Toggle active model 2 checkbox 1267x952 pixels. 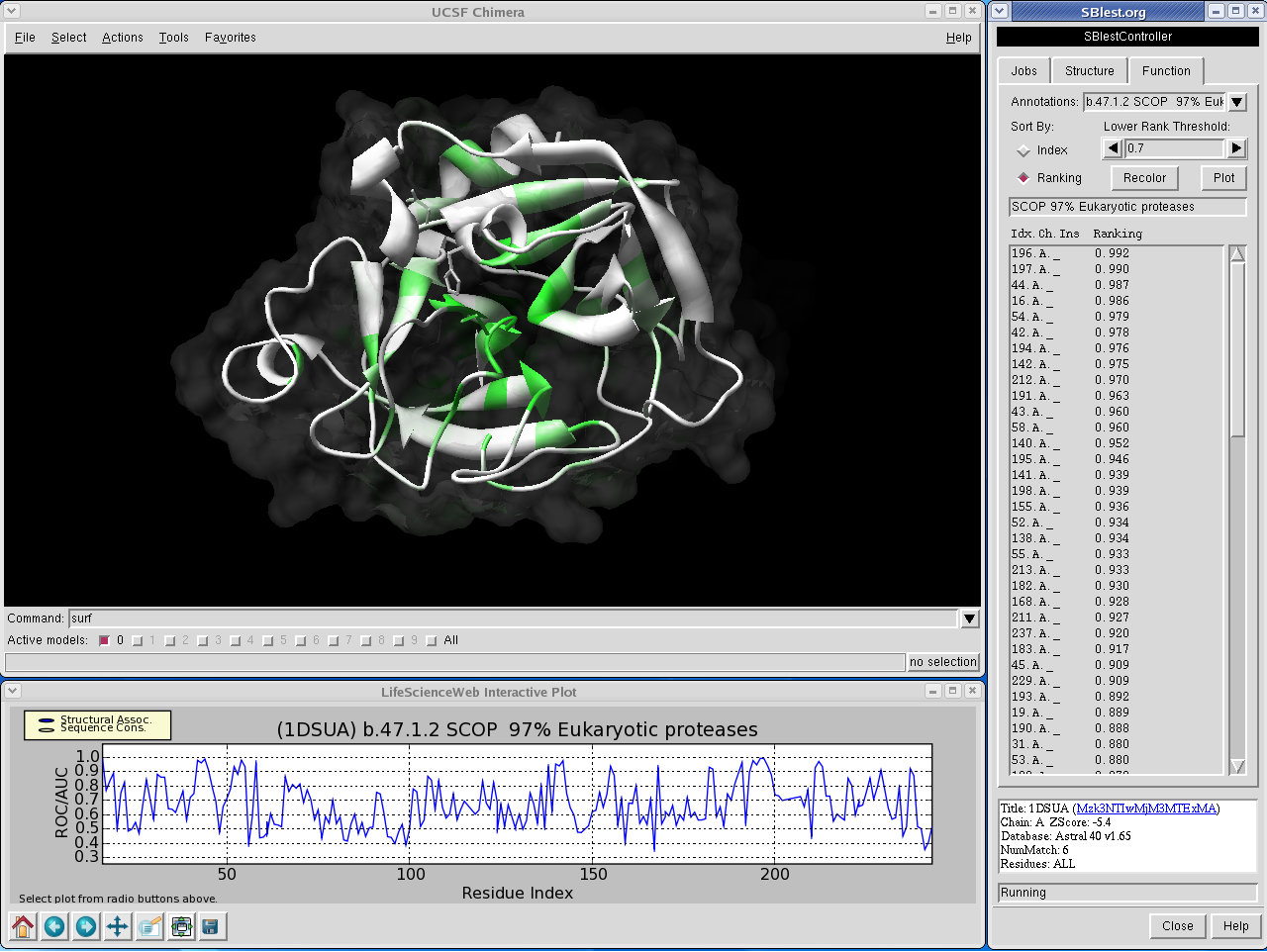pyautogui.click(x=170, y=640)
